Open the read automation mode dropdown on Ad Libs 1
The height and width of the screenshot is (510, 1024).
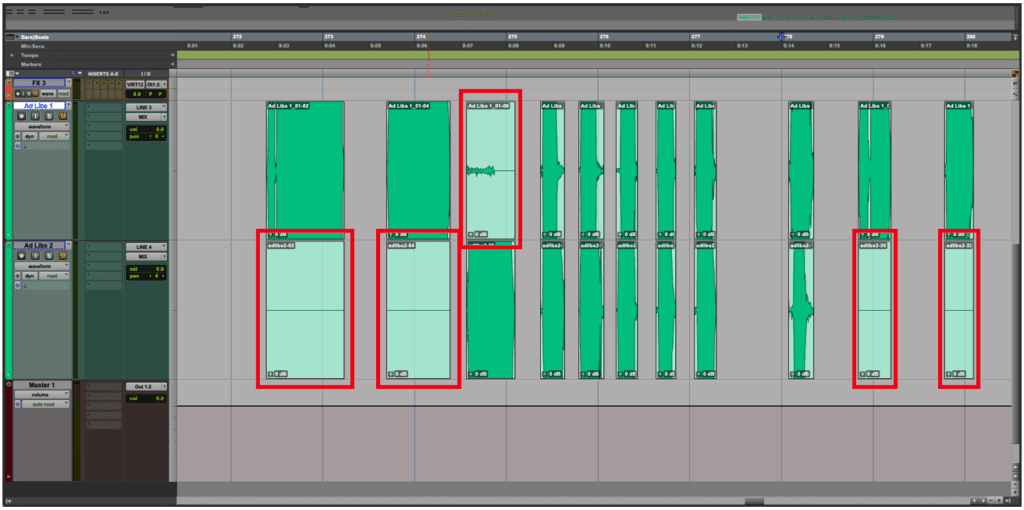pos(54,136)
